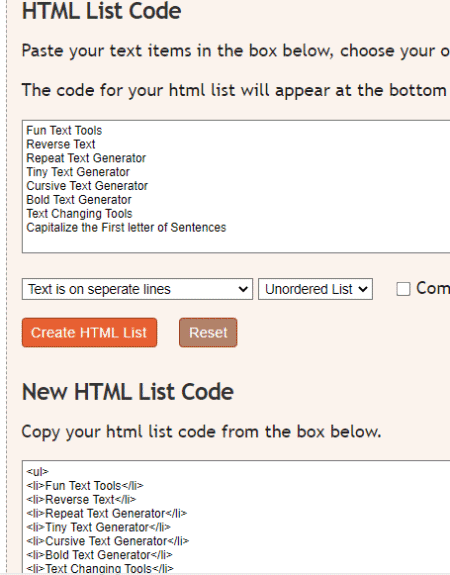
Task: Click '<li>Text Changing Tools</li>' output line
Action: (100, 568)
